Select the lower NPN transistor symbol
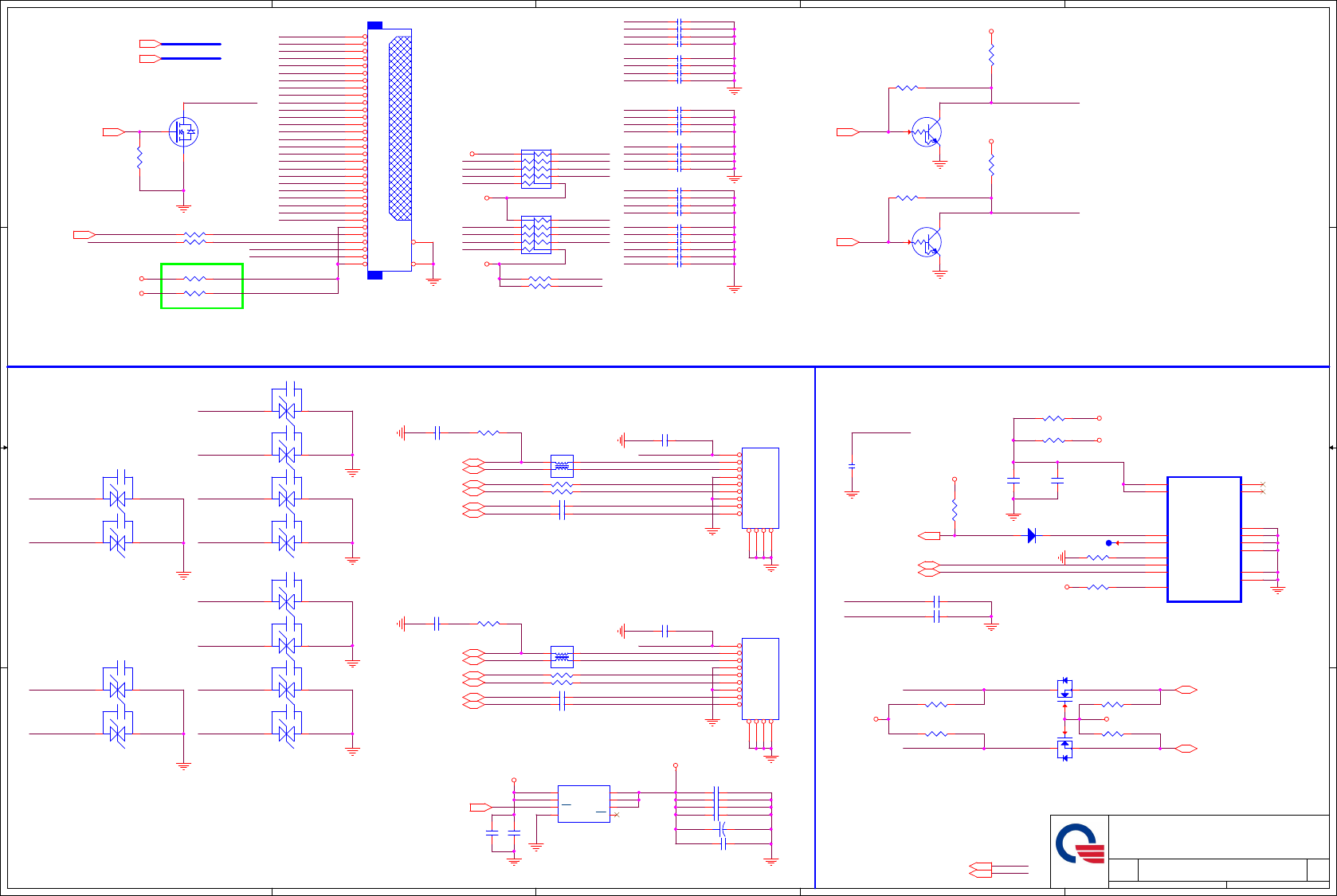This screenshot has height=896, width=1337. 927,242
